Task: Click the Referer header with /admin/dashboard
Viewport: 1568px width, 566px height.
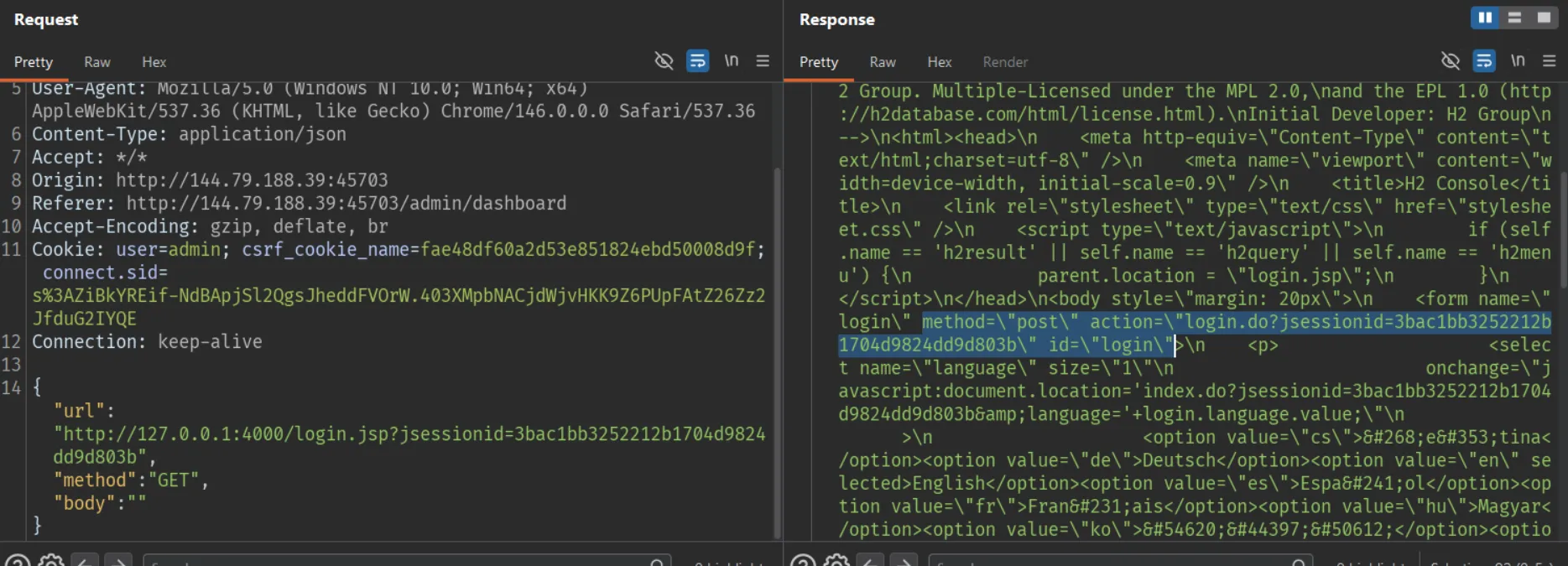Action: pyautogui.click(x=299, y=203)
